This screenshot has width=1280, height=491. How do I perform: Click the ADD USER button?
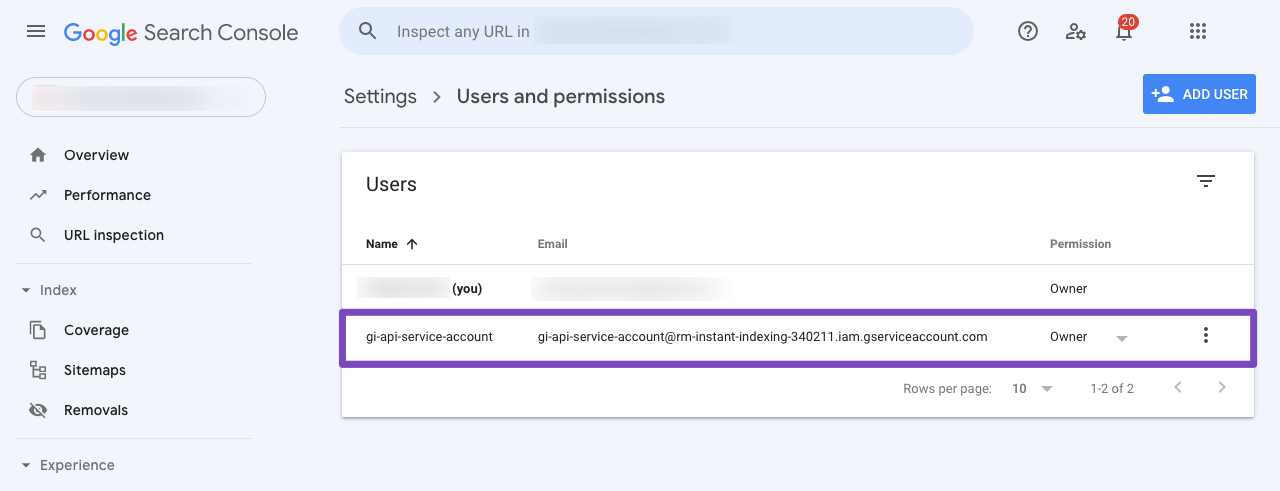click(1199, 94)
